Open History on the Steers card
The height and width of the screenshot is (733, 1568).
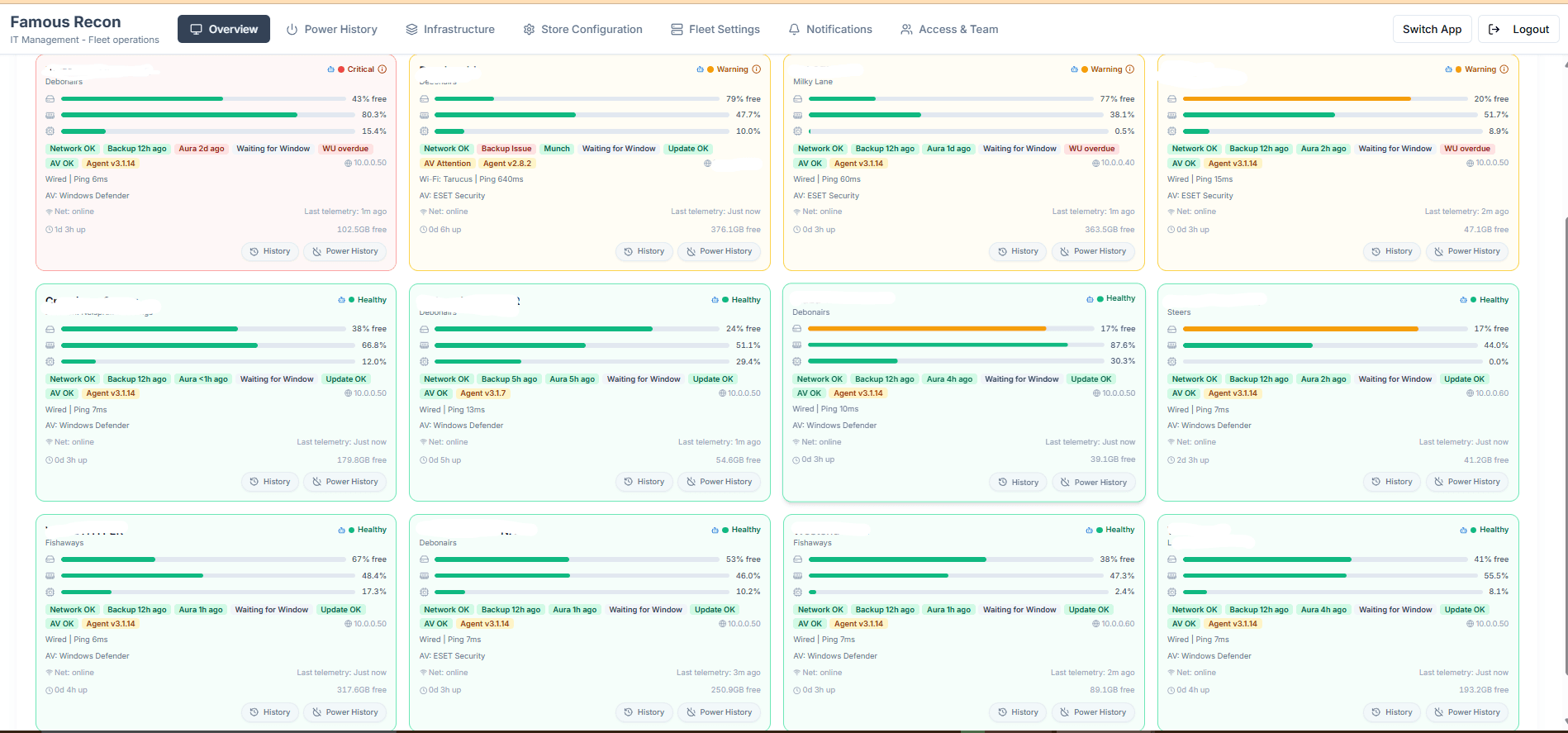coord(1391,482)
